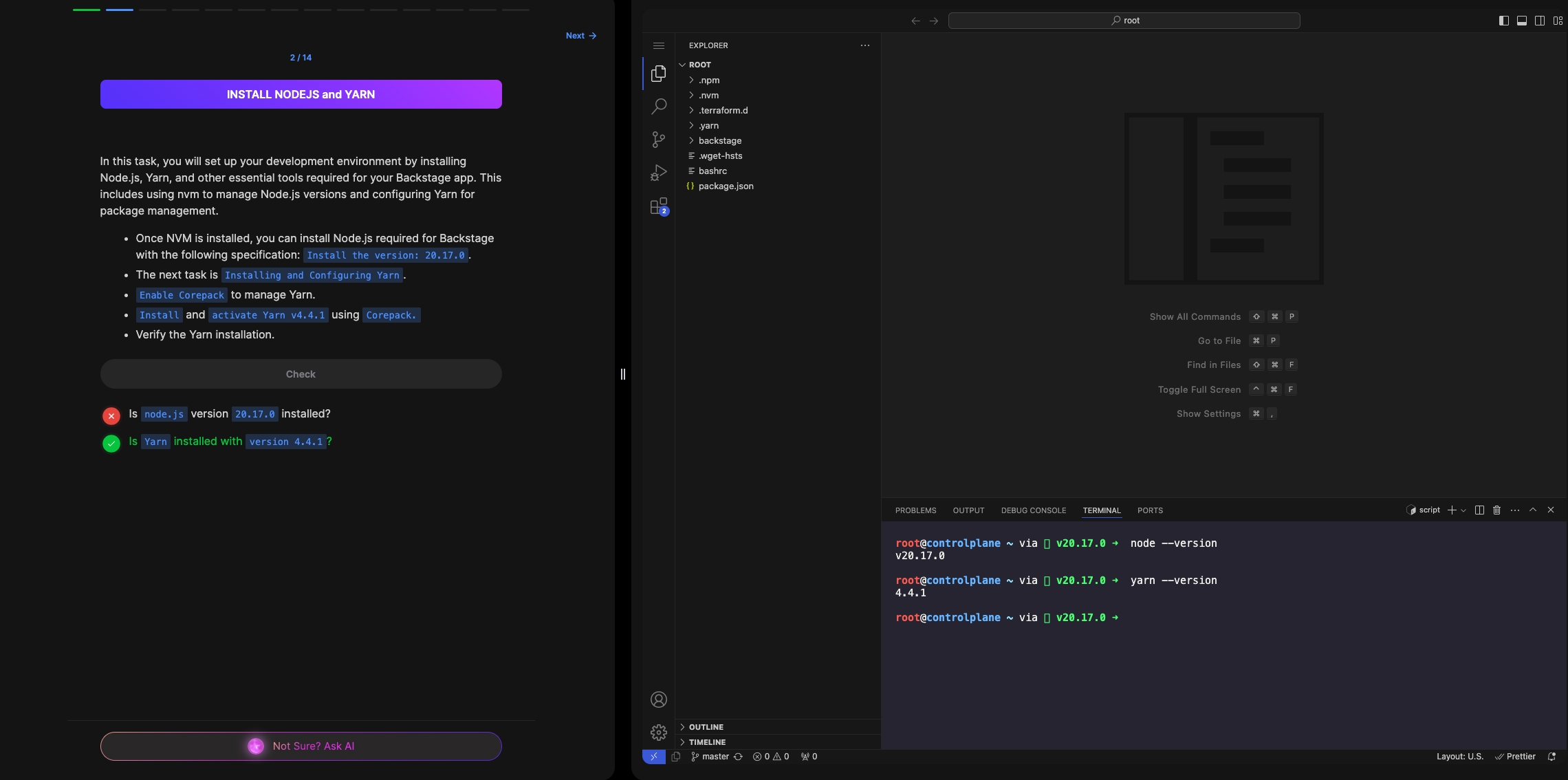This screenshot has width=1568, height=780.
Task: Open the Manage gear icon
Action: click(658, 732)
